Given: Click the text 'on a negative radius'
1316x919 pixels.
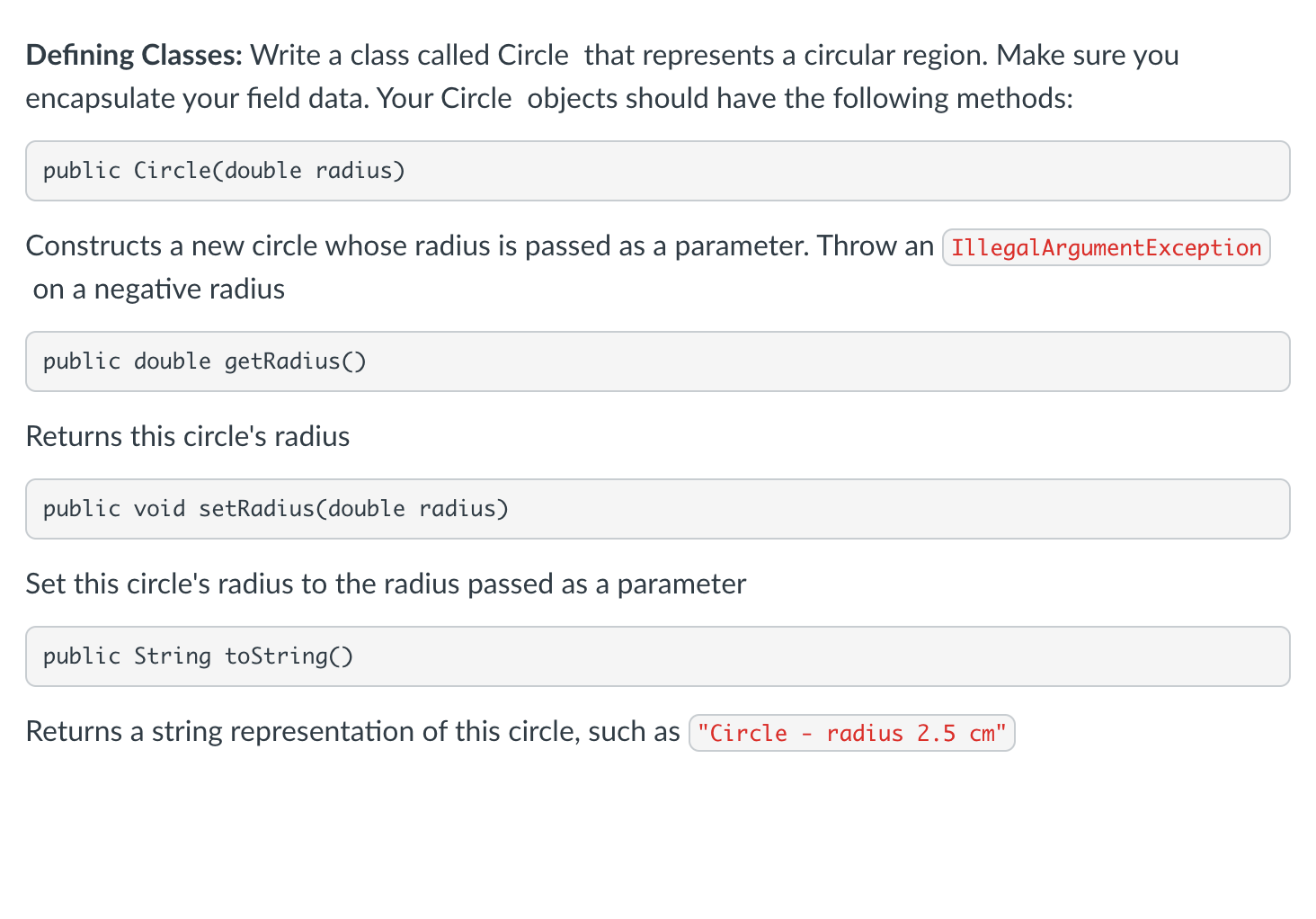Looking at the screenshot, I should pyautogui.click(x=159, y=289).
